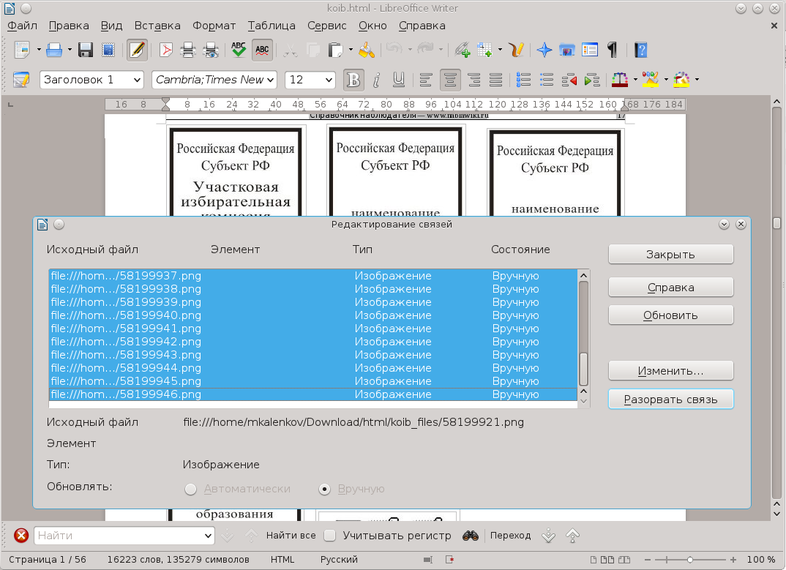Align paragraph left

426,79
